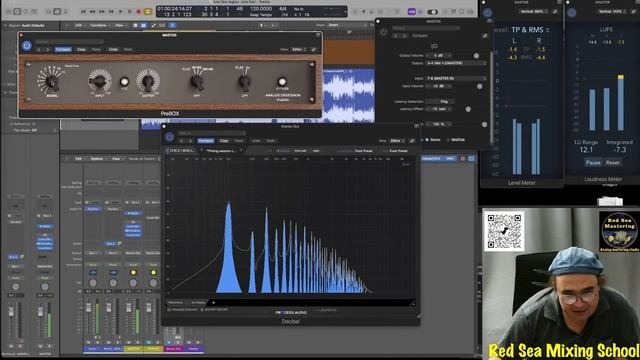The width and height of the screenshot is (640, 360).
Task: Click Input Volume knob in I/O plugin
Action: [x=480, y=86]
